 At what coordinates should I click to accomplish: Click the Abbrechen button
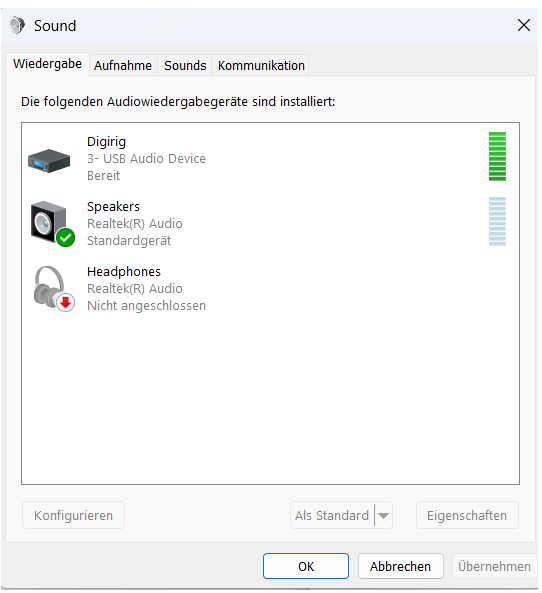(401, 566)
